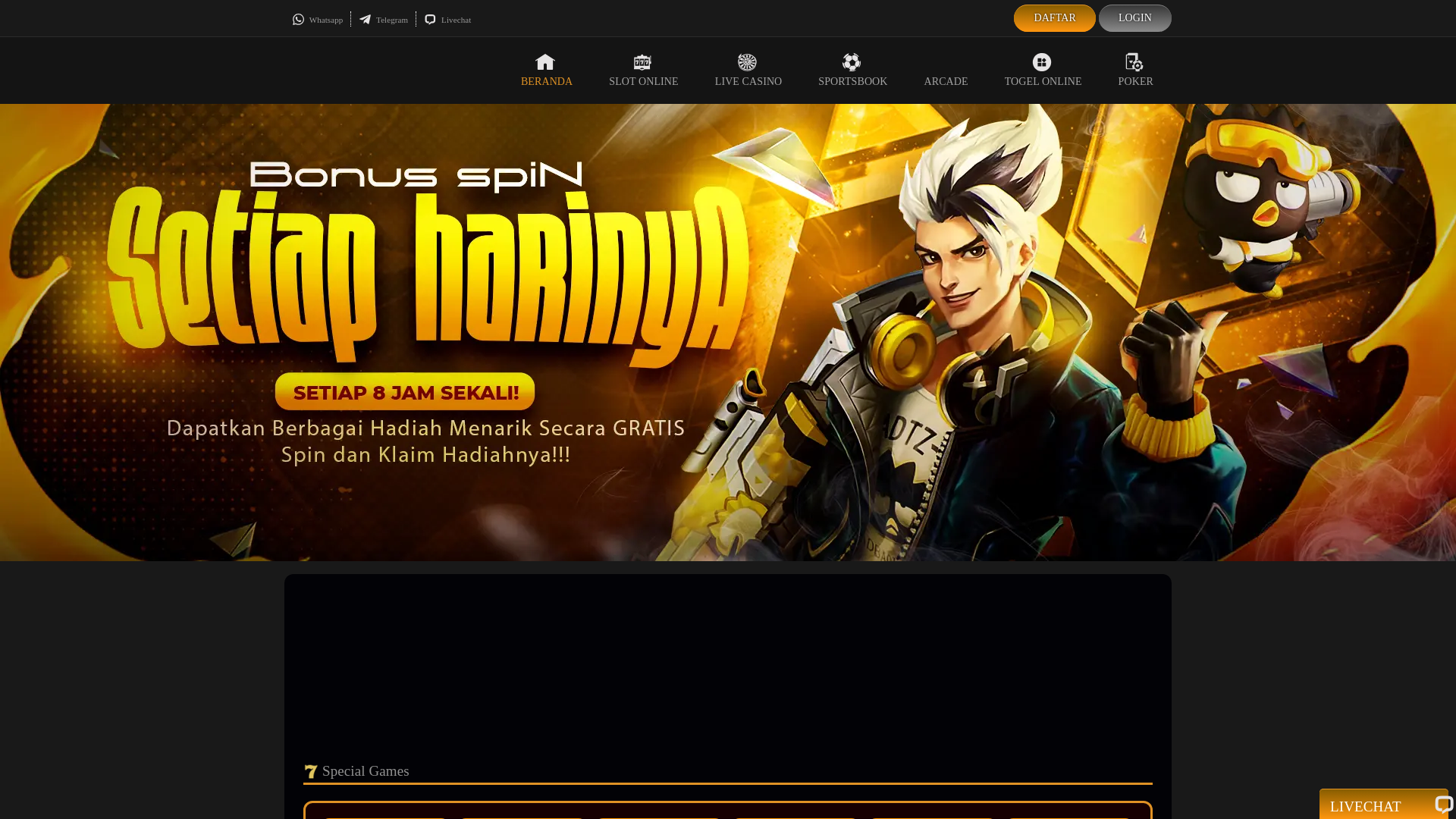Open the LIVE CASINO menu
The image size is (1456, 819).
click(748, 71)
